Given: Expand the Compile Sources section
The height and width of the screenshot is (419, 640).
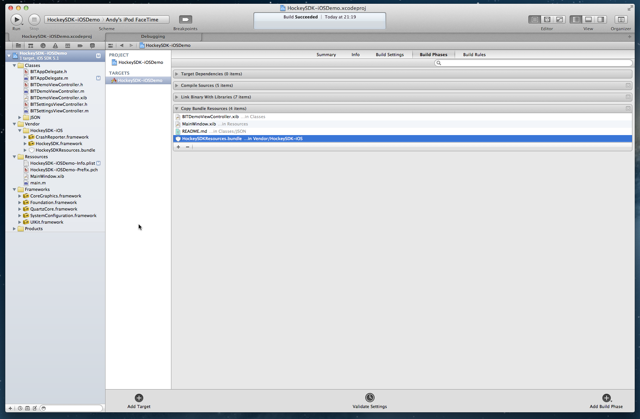Looking at the screenshot, I should click(x=177, y=85).
